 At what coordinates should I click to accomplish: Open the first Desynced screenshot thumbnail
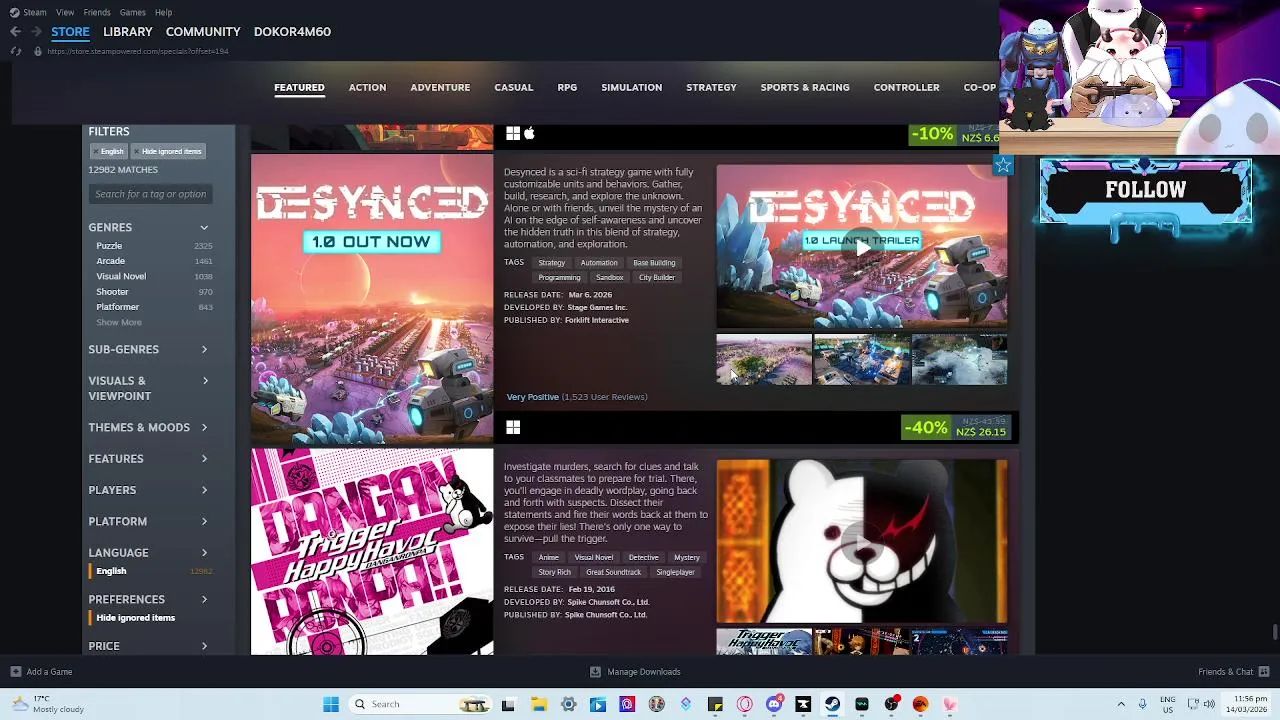pyautogui.click(x=764, y=360)
